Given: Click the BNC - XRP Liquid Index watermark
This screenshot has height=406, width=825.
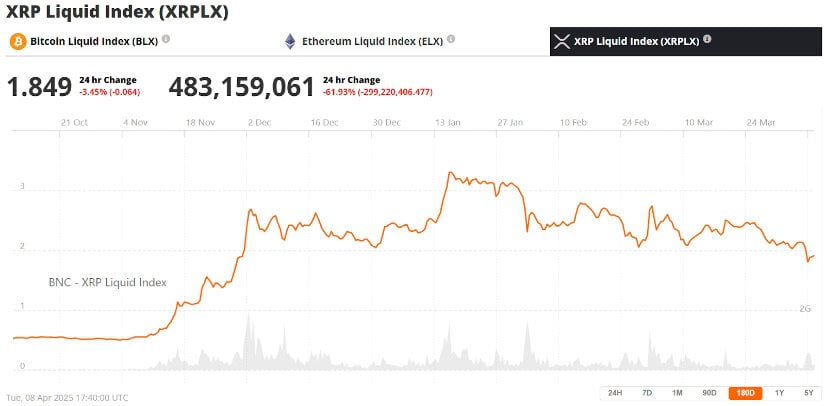Looking at the screenshot, I should tap(108, 282).
